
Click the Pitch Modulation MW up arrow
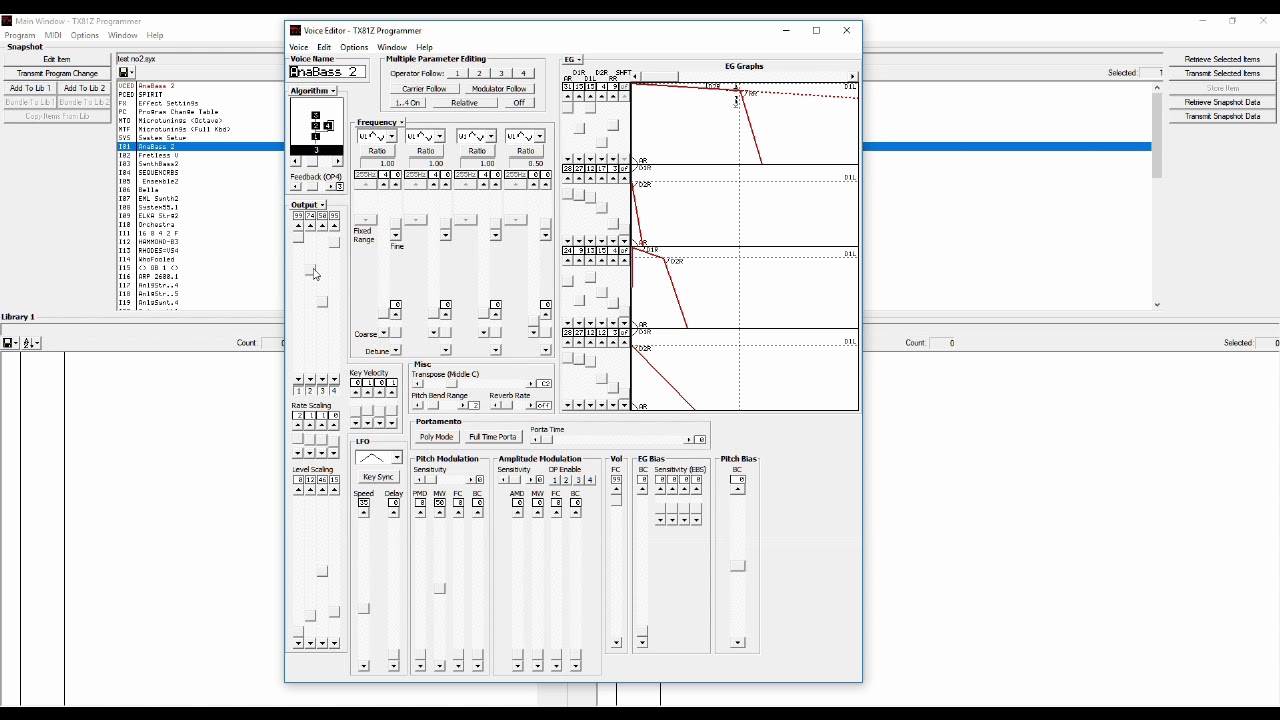(x=440, y=513)
